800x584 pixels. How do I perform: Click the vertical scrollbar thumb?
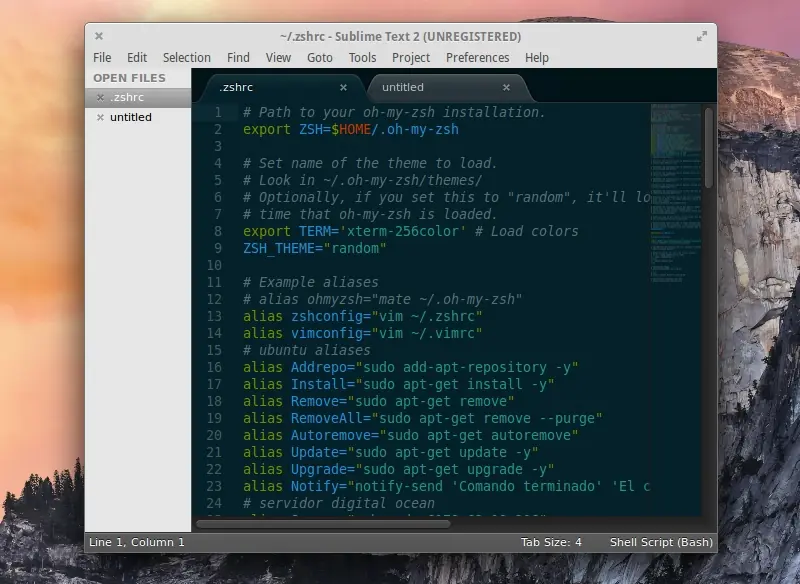(709, 147)
